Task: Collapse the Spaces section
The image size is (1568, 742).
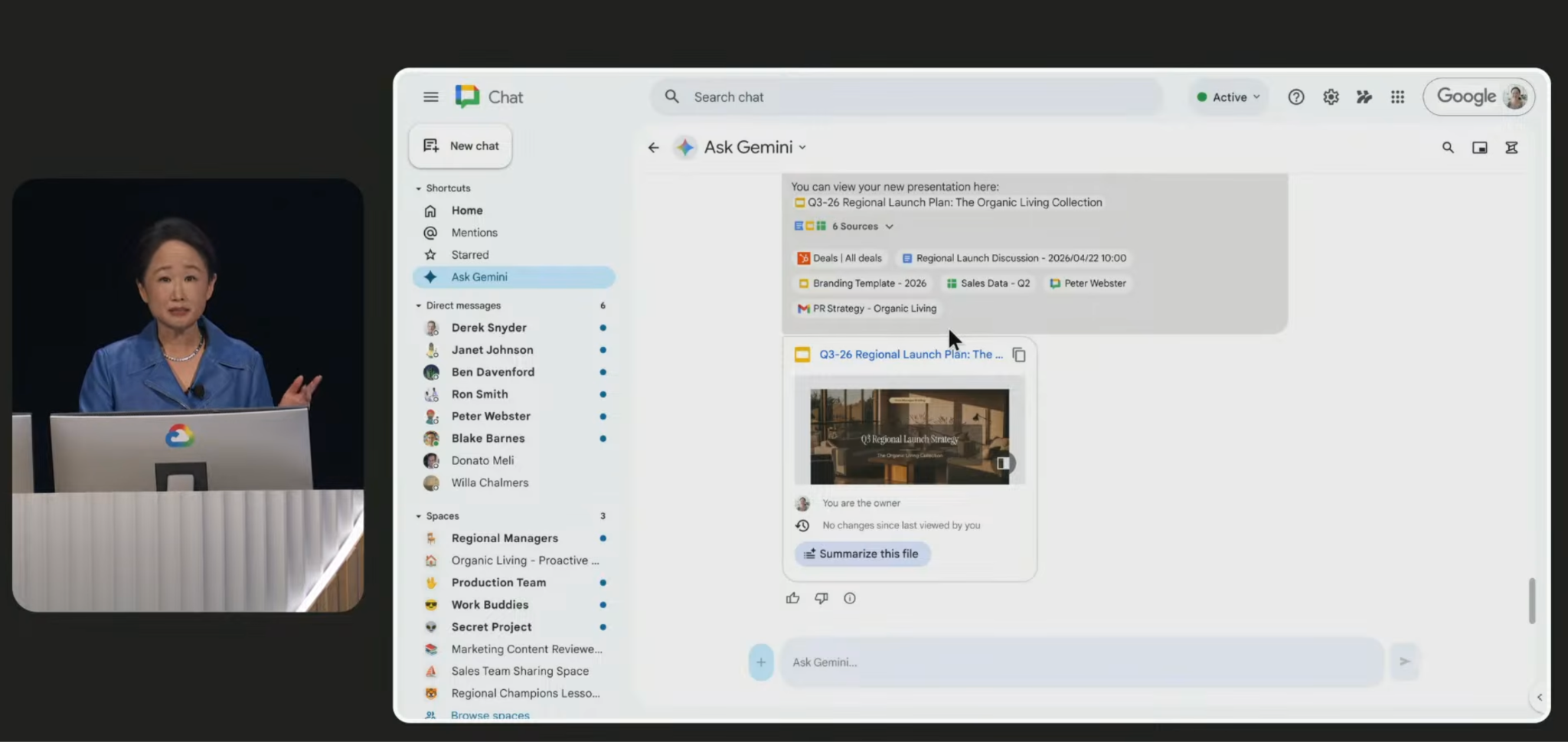Action: [419, 516]
